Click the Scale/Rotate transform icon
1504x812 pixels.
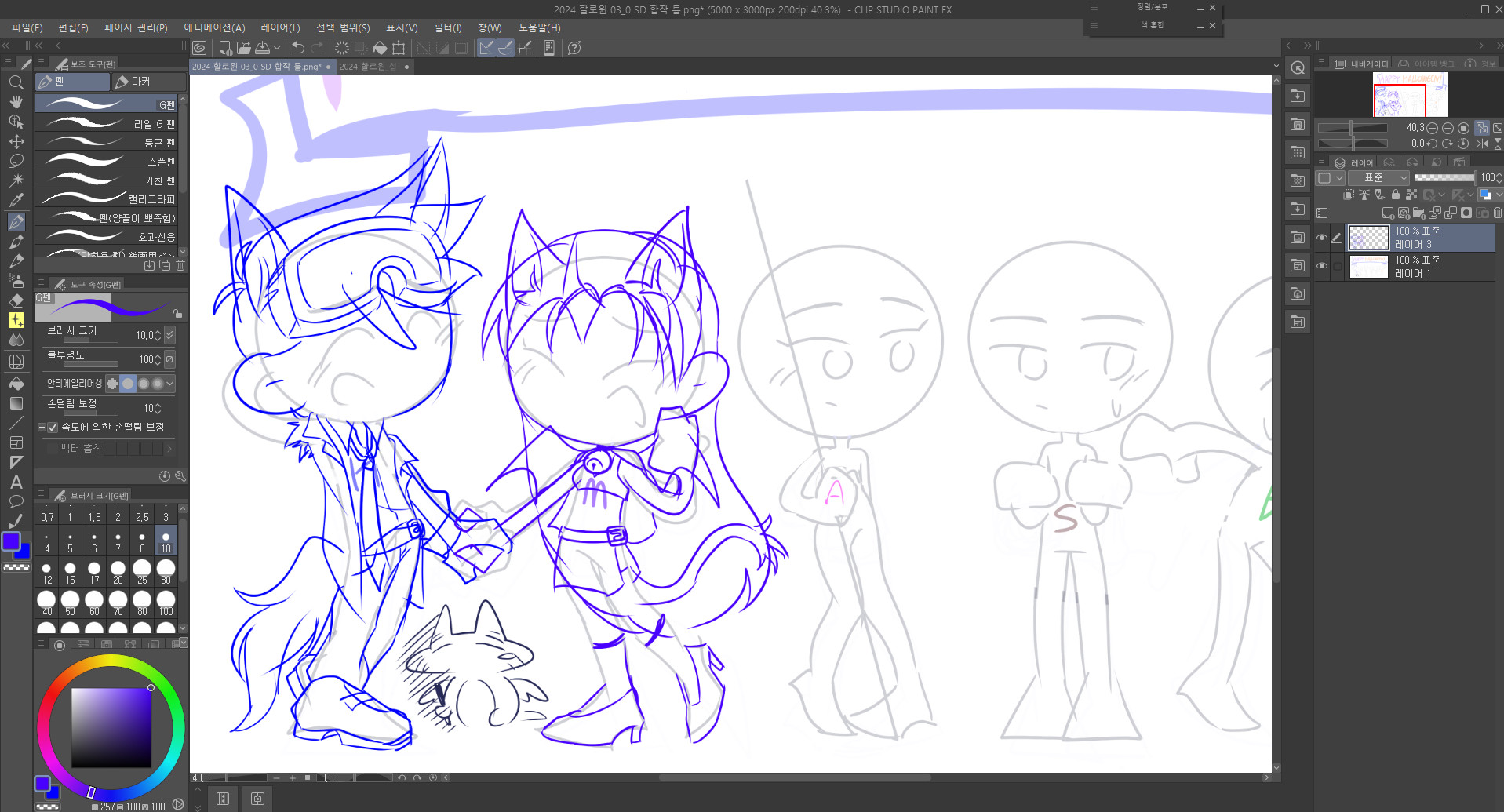(399, 48)
